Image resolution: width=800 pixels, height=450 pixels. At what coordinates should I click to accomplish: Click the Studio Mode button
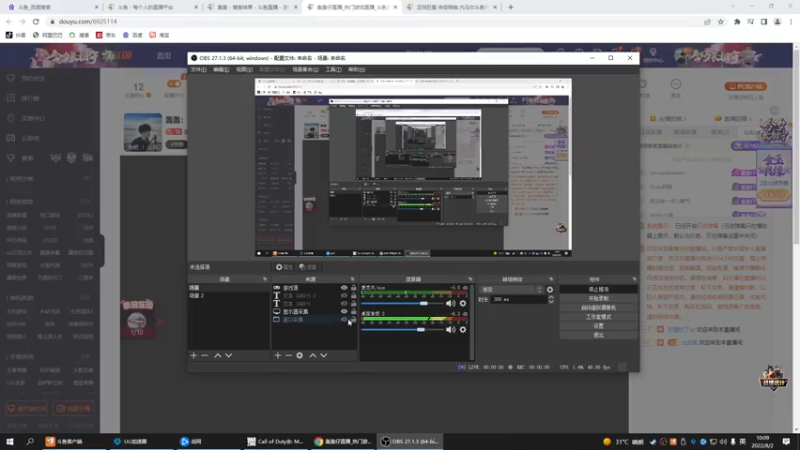pos(598,317)
